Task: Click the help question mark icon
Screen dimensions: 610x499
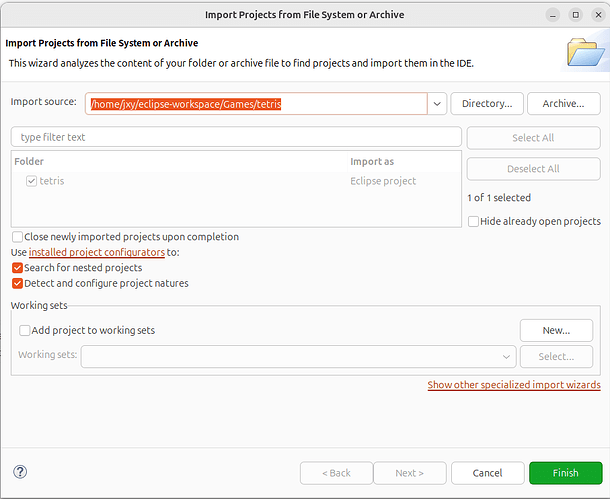Action: pos(20,472)
